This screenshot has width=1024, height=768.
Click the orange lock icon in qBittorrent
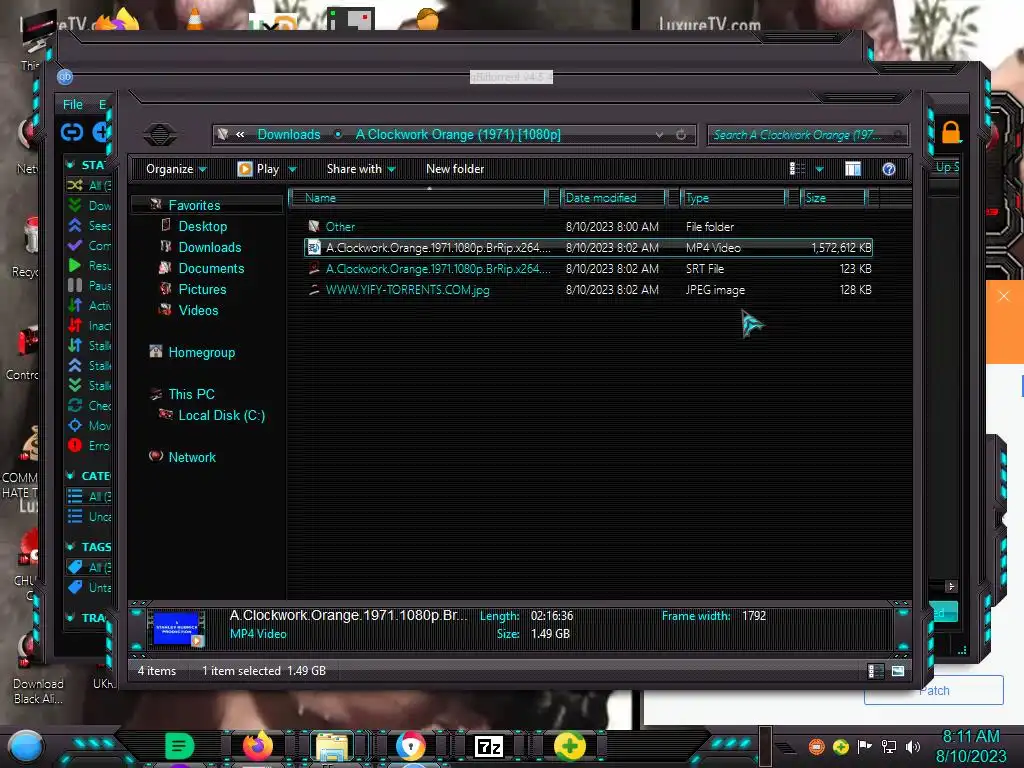click(x=951, y=133)
